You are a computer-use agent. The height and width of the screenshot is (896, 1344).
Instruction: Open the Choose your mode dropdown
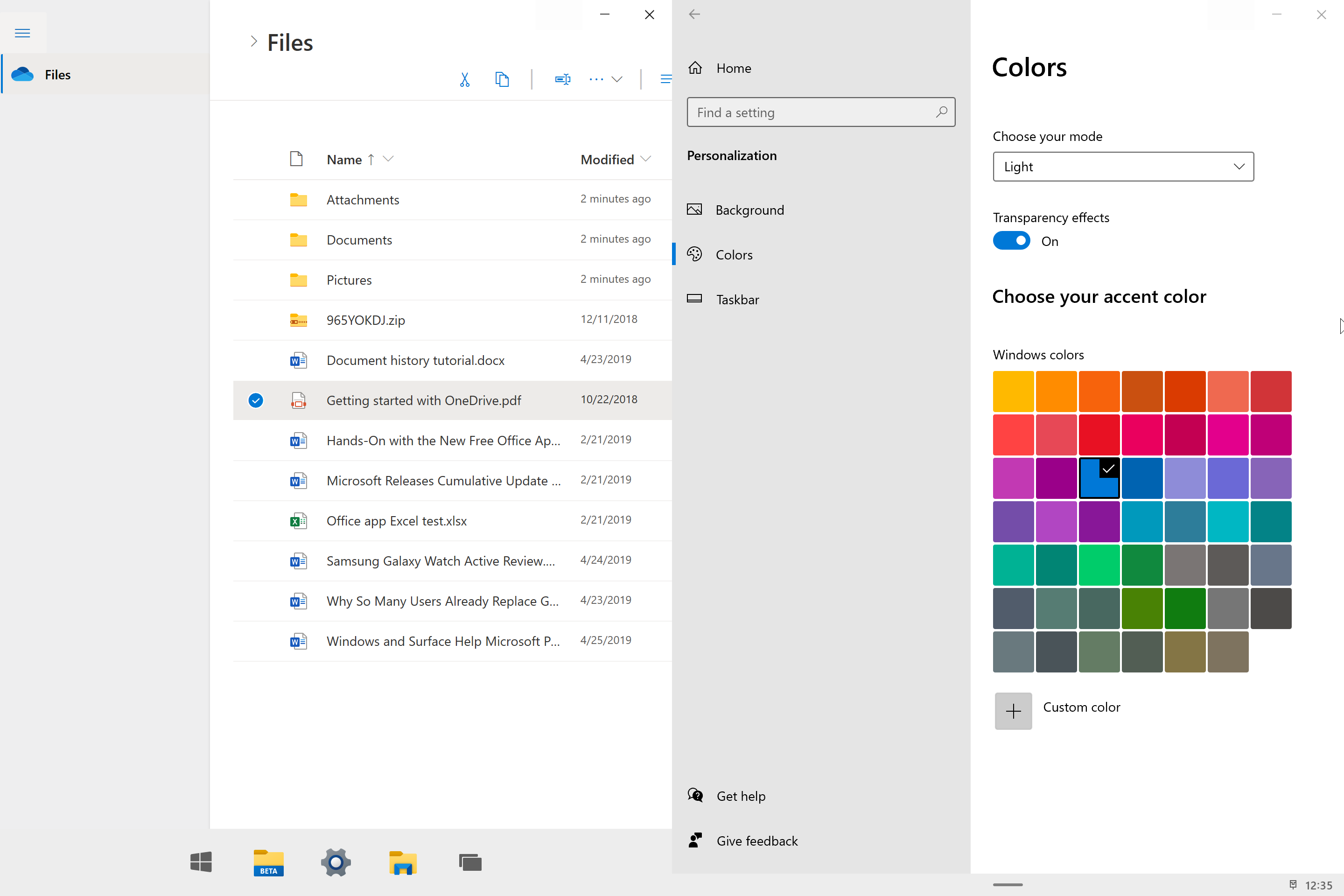[1123, 167]
